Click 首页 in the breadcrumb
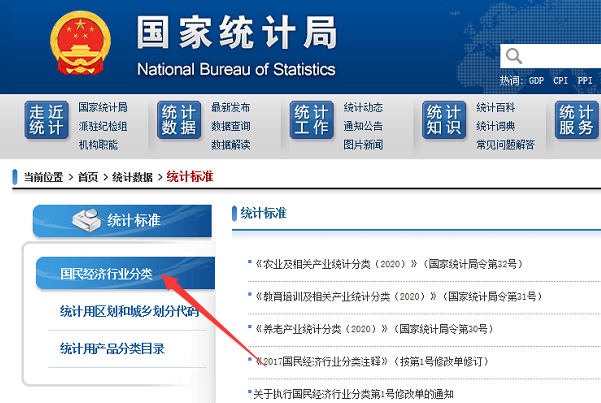The width and height of the screenshot is (601, 403). [88, 177]
